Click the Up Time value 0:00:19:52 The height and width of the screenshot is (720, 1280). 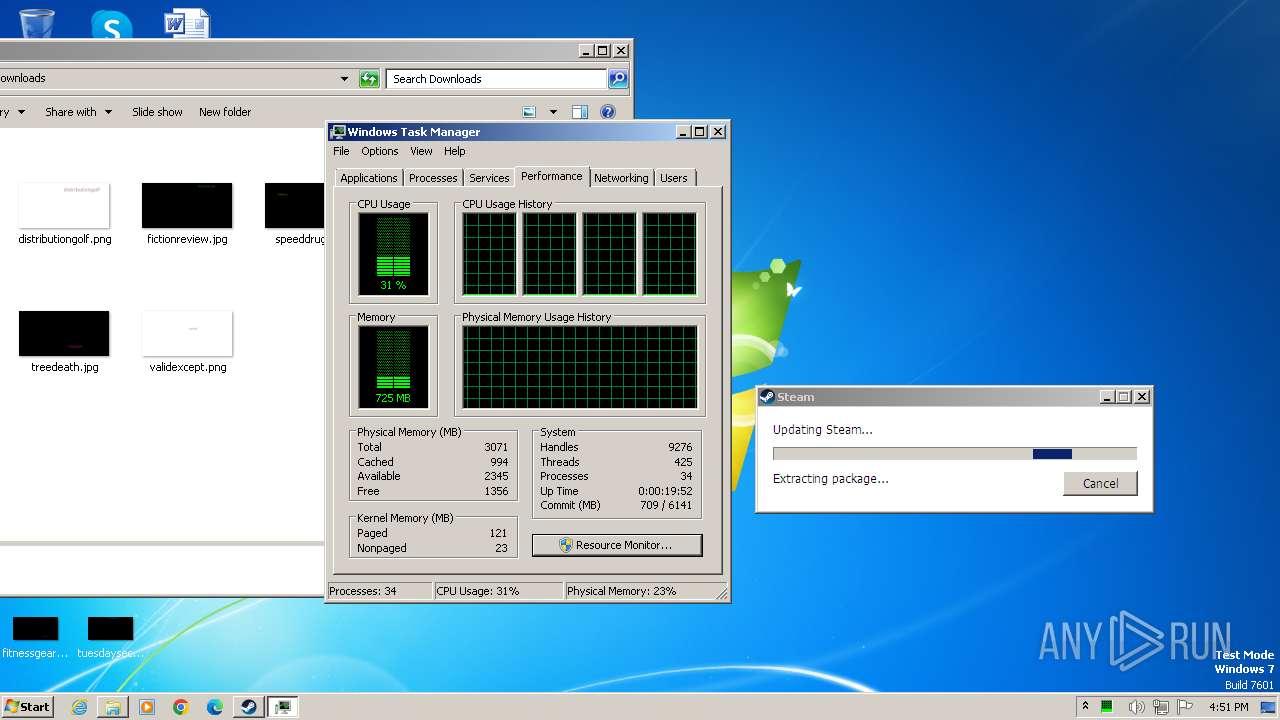pyautogui.click(x=665, y=491)
